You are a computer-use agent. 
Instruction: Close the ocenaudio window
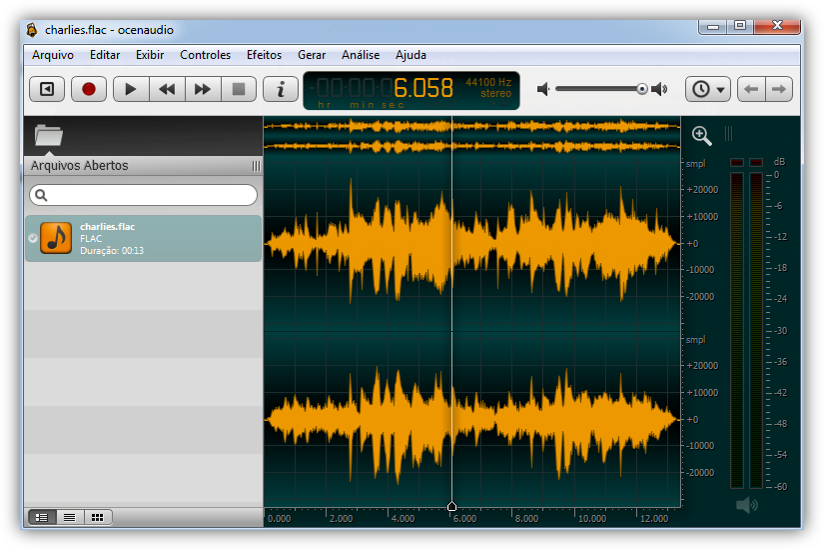(x=777, y=26)
